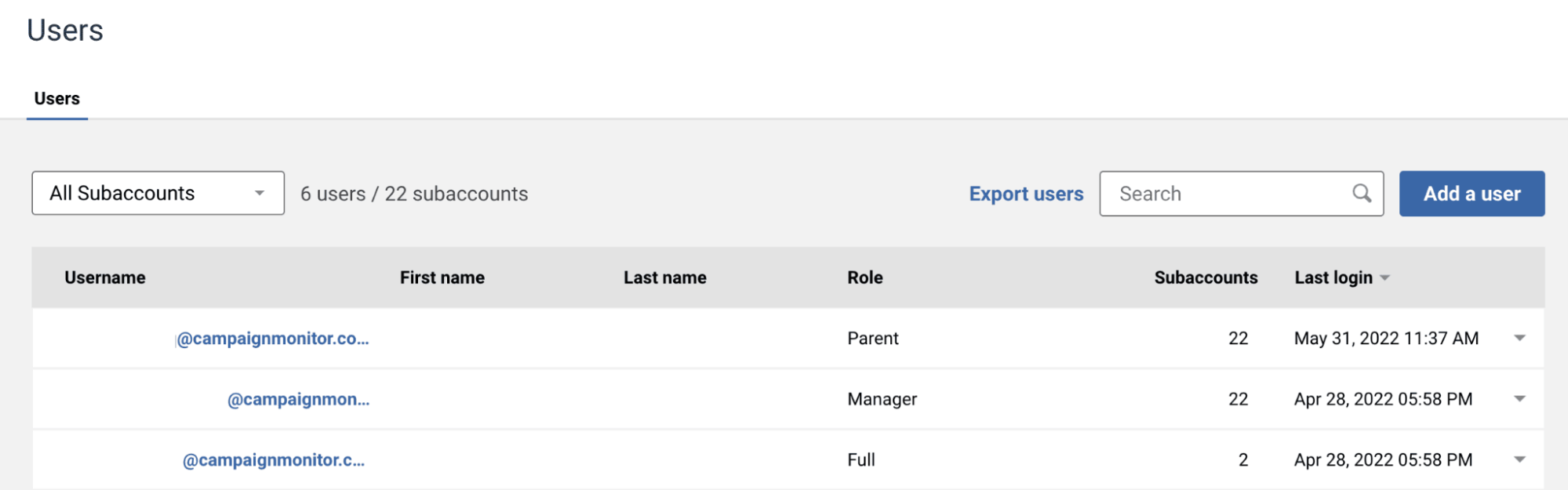The image size is (1568, 490).
Task: Expand row options for the Parent user
Action: (x=1519, y=338)
